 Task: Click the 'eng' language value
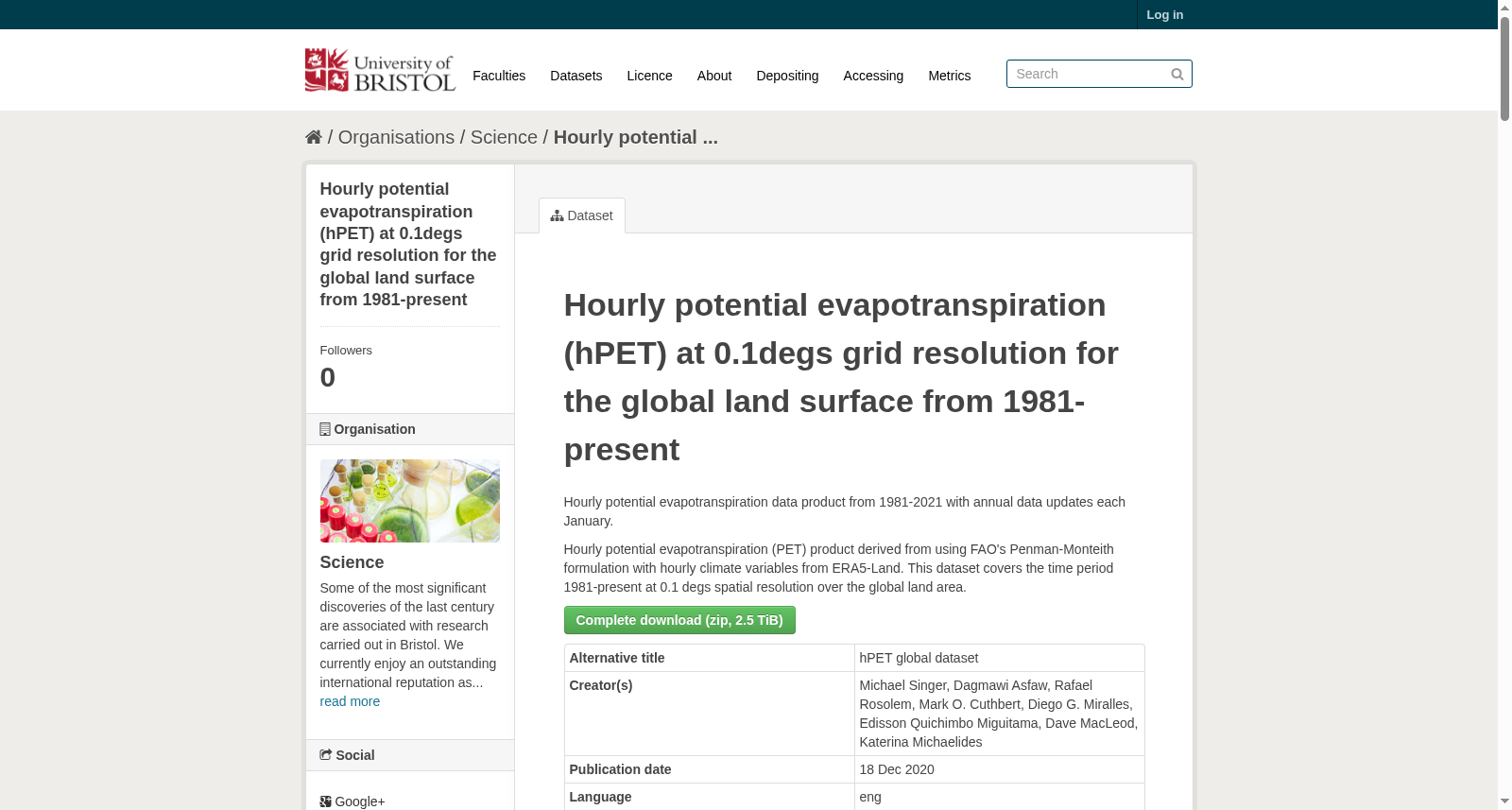[x=870, y=797]
